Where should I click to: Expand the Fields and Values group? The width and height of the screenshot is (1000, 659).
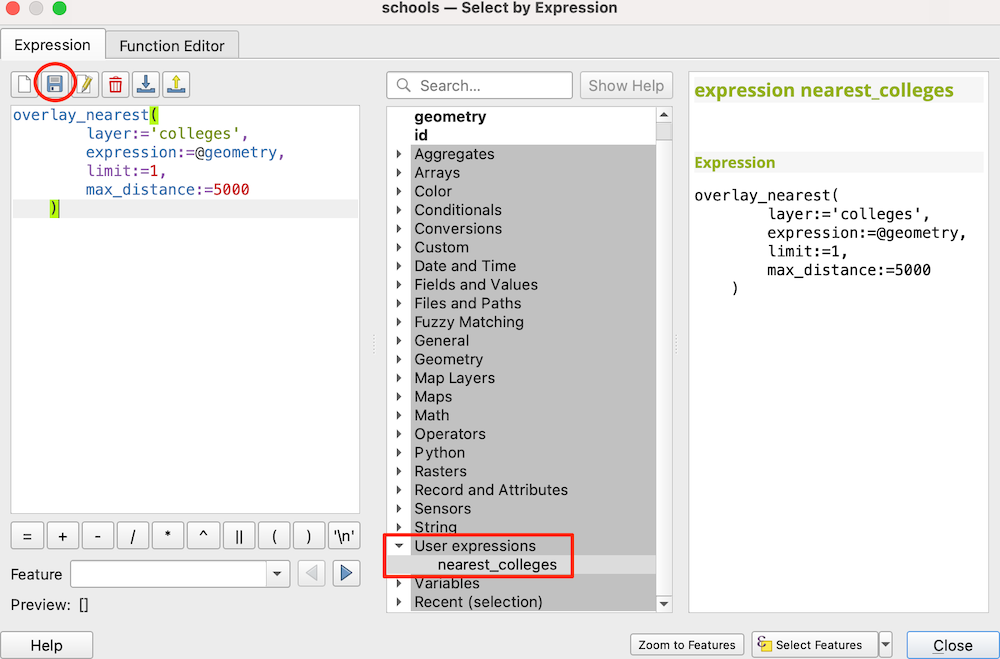(399, 284)
